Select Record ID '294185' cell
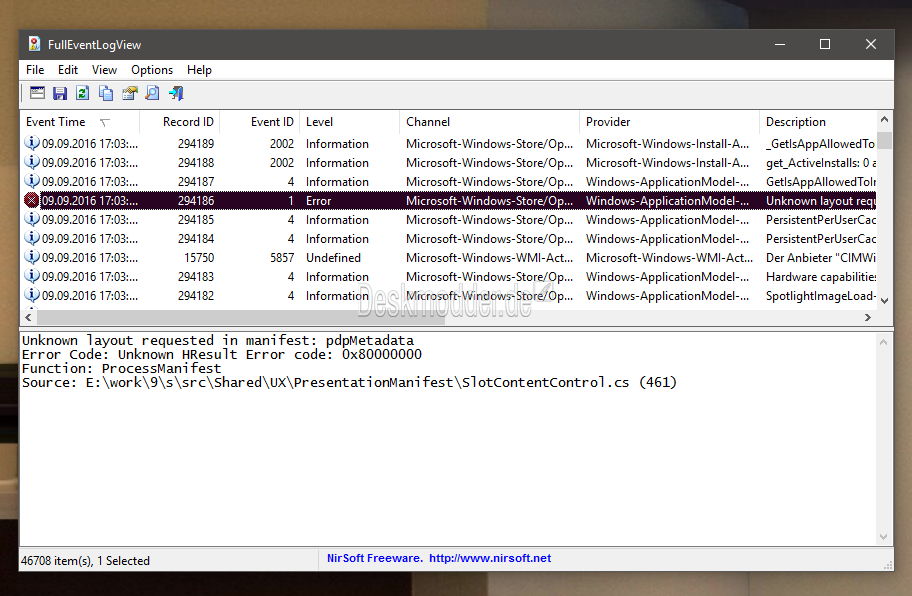Image resolution: width=912 pixels, height=596 pixels. 196,220
